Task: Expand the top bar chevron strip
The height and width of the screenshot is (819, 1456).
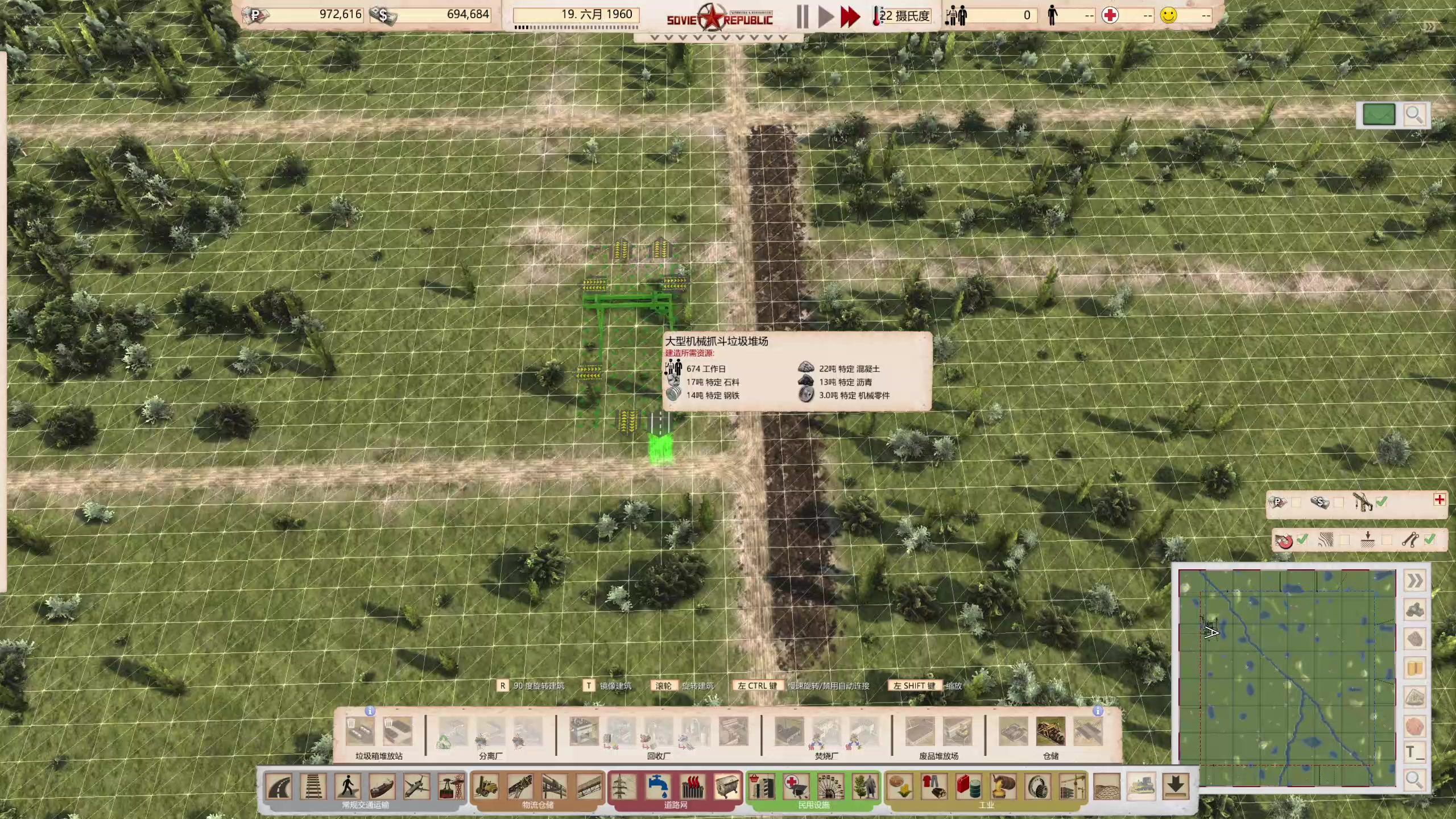Action: click(x=718, y=38)
